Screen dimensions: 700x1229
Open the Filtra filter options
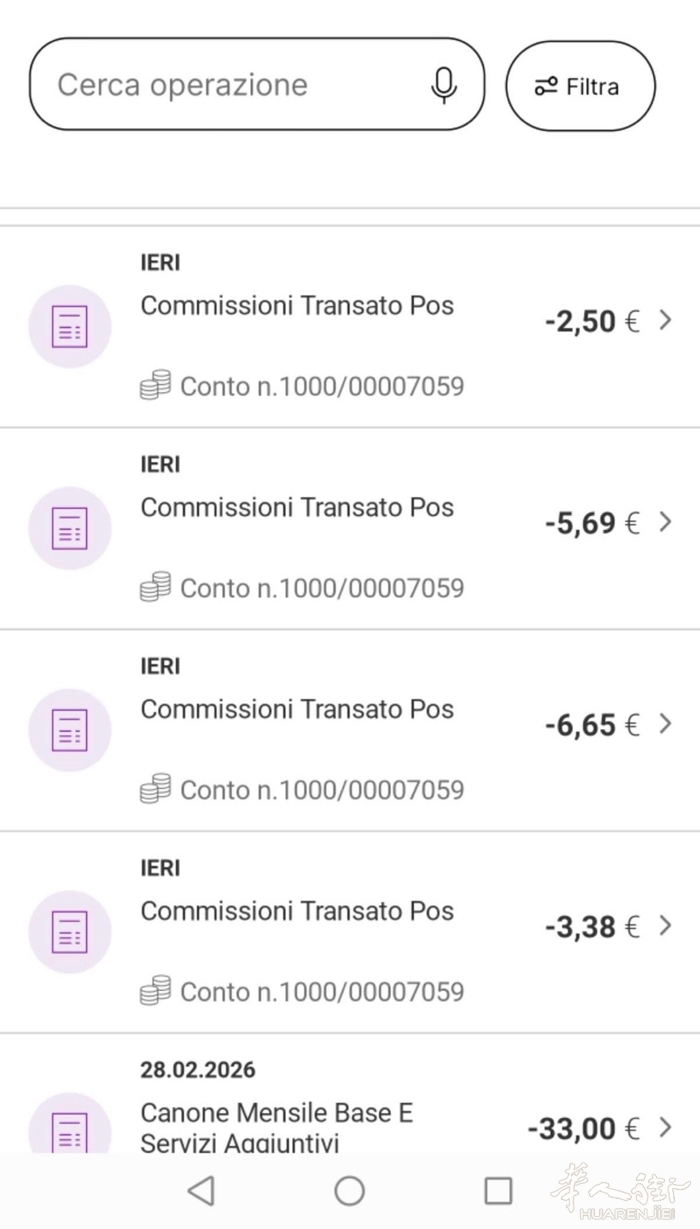click(x=580, y=87)
